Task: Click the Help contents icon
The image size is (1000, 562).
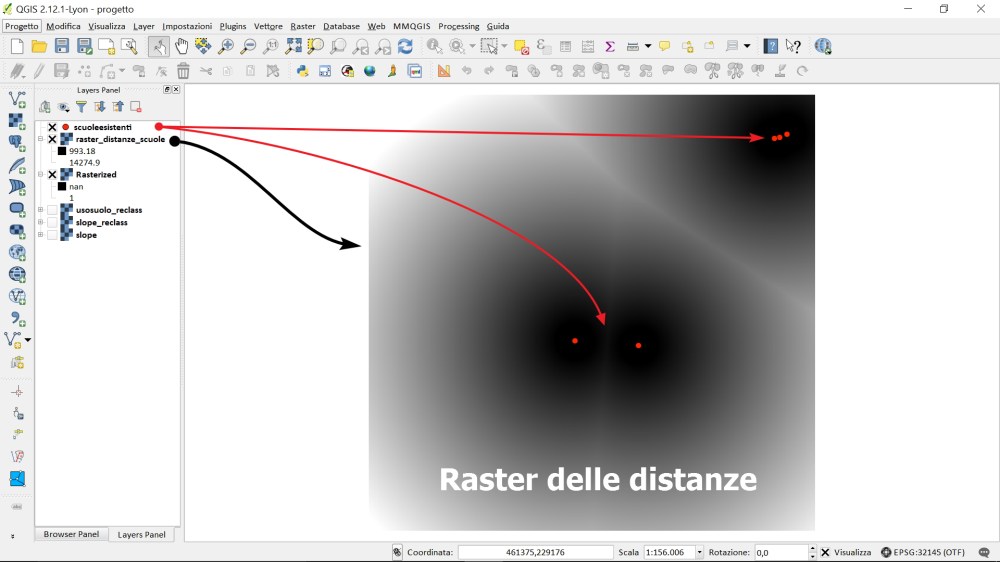Action: [x=771, y=46]
